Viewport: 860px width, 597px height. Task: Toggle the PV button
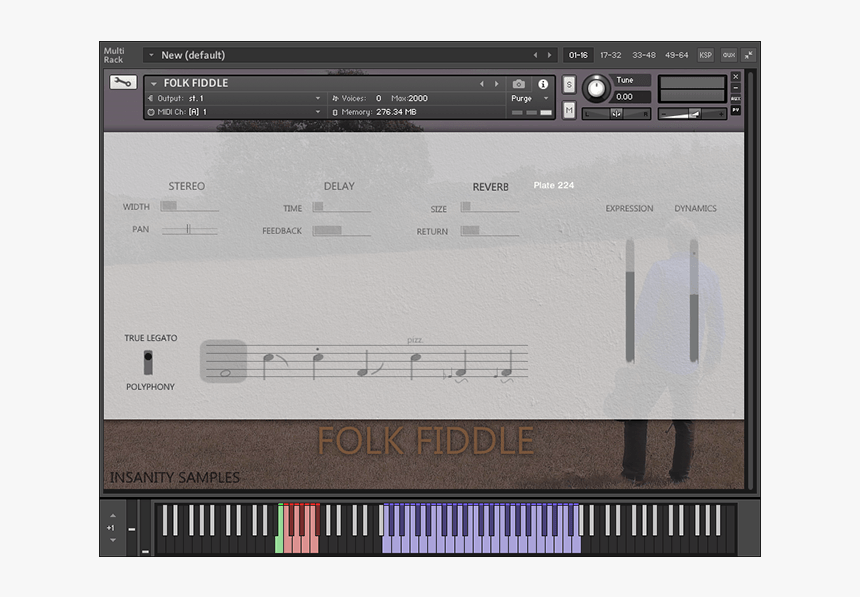click(x=736, y=110)
